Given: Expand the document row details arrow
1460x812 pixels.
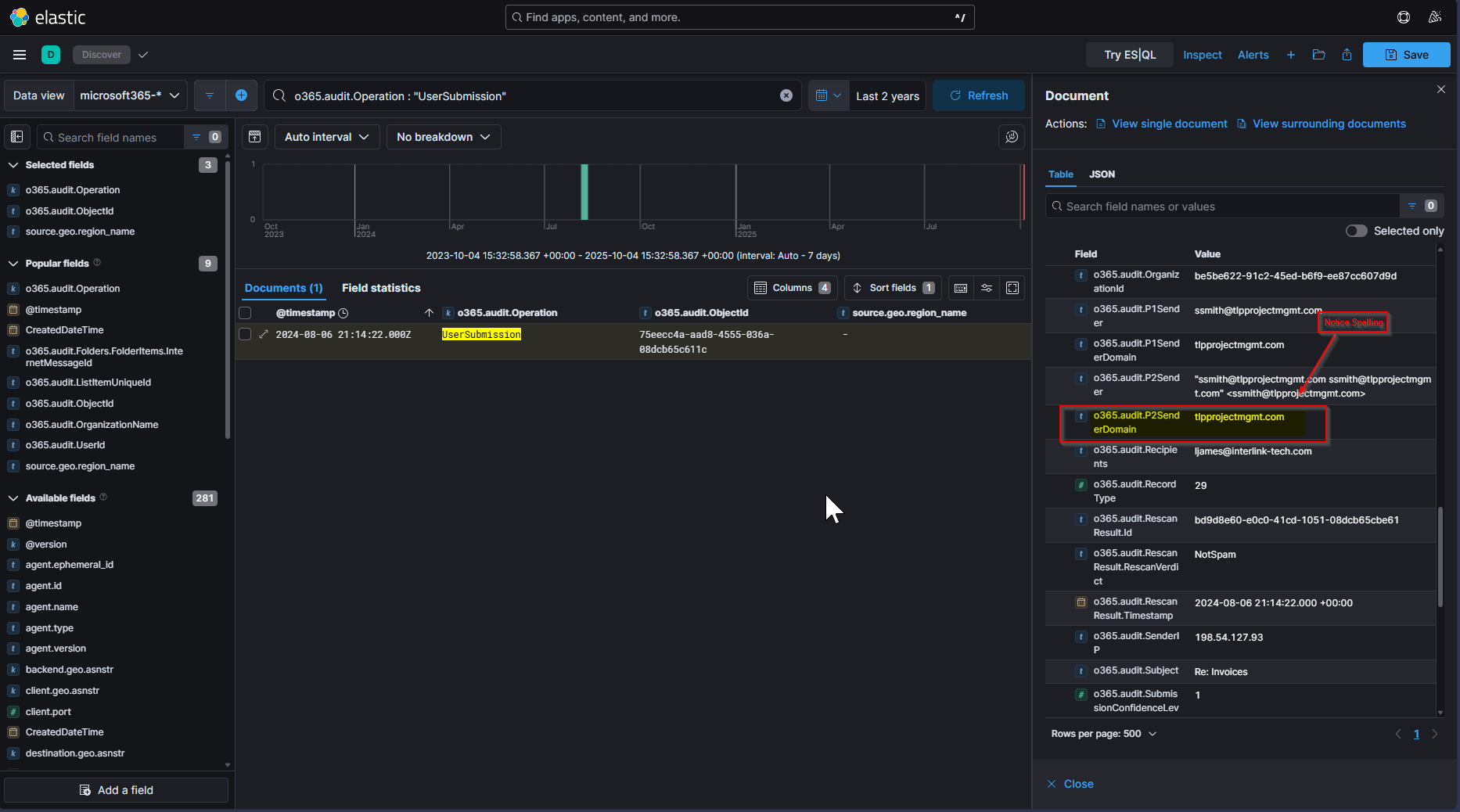Looking at the screenshot, I should pyautogui.click(x=264, y=335).
